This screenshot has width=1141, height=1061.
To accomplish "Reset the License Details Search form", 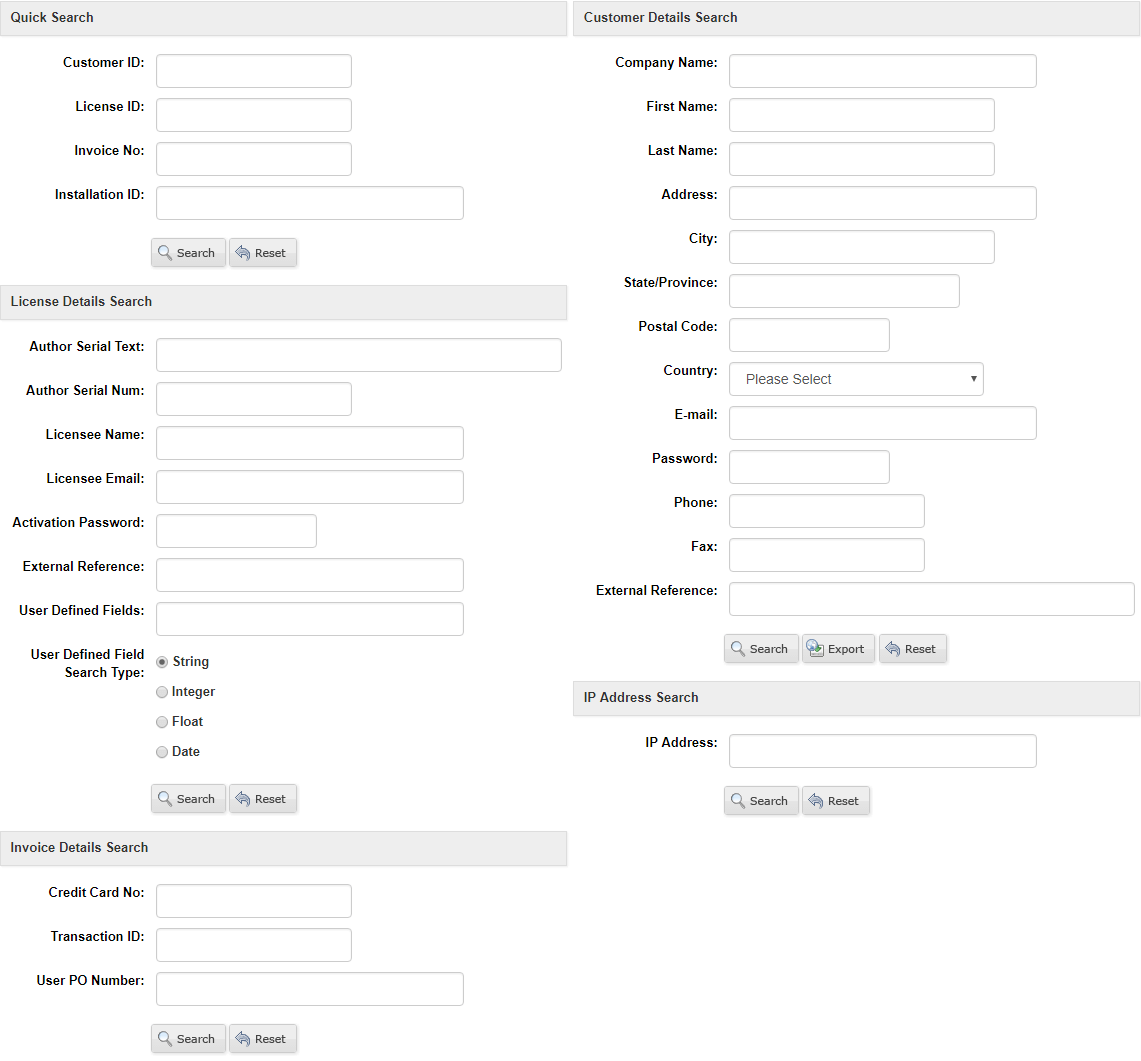I will [263, 799].
